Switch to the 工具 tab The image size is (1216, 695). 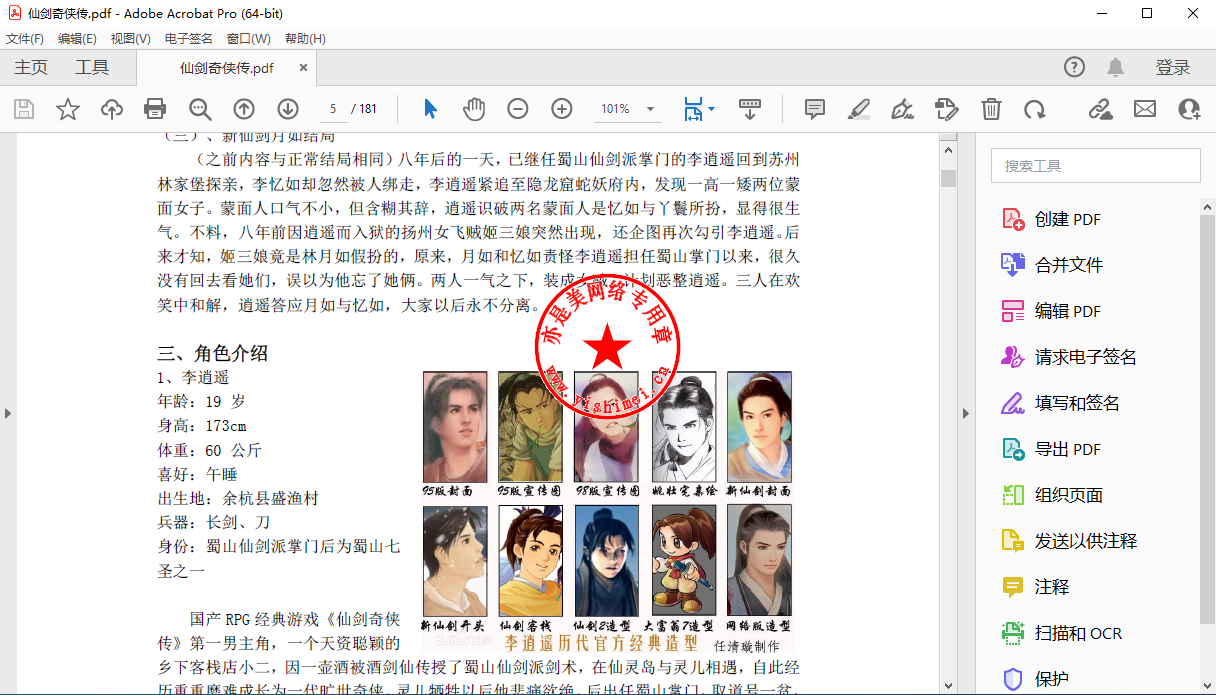tap(92, 68)
